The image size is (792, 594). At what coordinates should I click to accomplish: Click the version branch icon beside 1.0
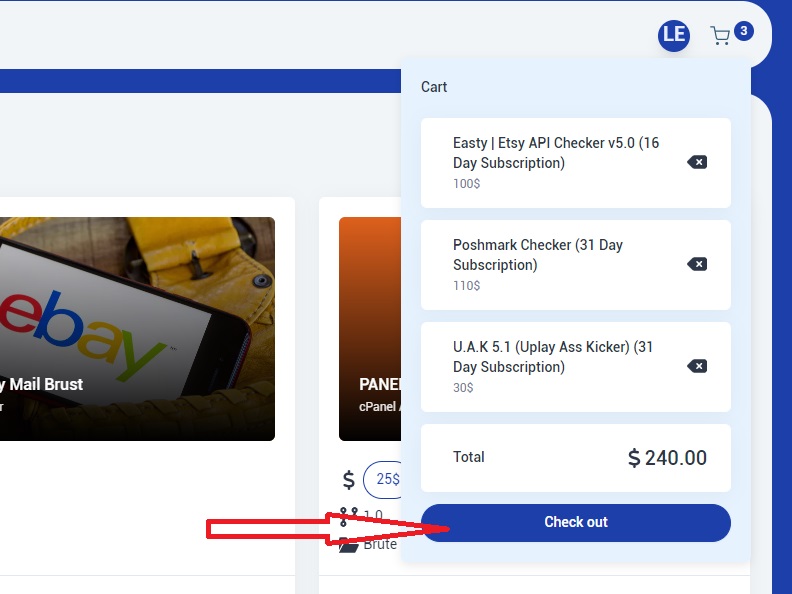[348, 517]
